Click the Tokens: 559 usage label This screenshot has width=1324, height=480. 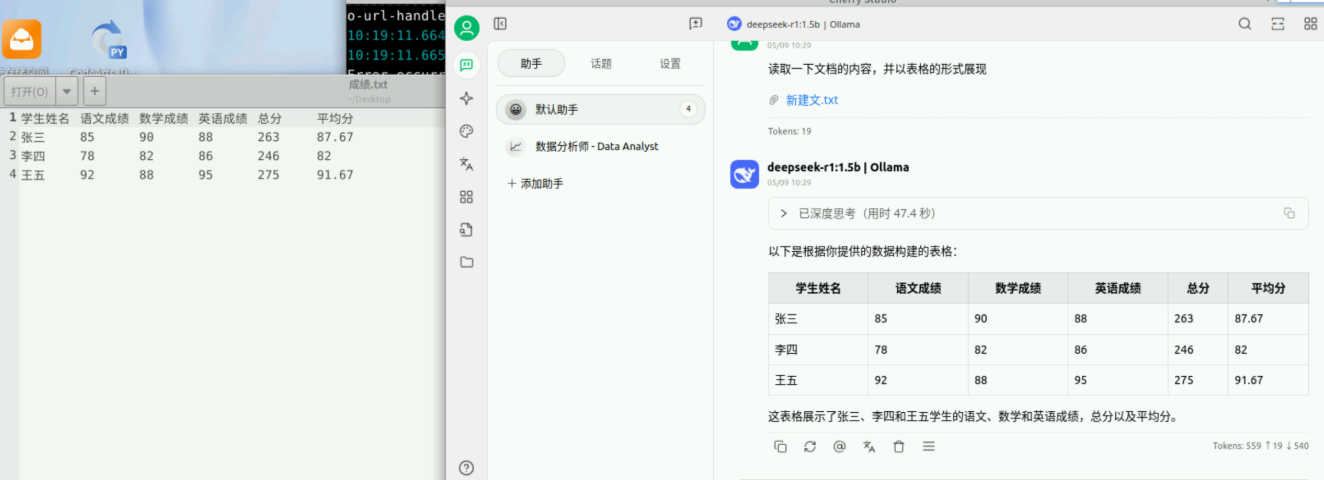pos(1260,446)
